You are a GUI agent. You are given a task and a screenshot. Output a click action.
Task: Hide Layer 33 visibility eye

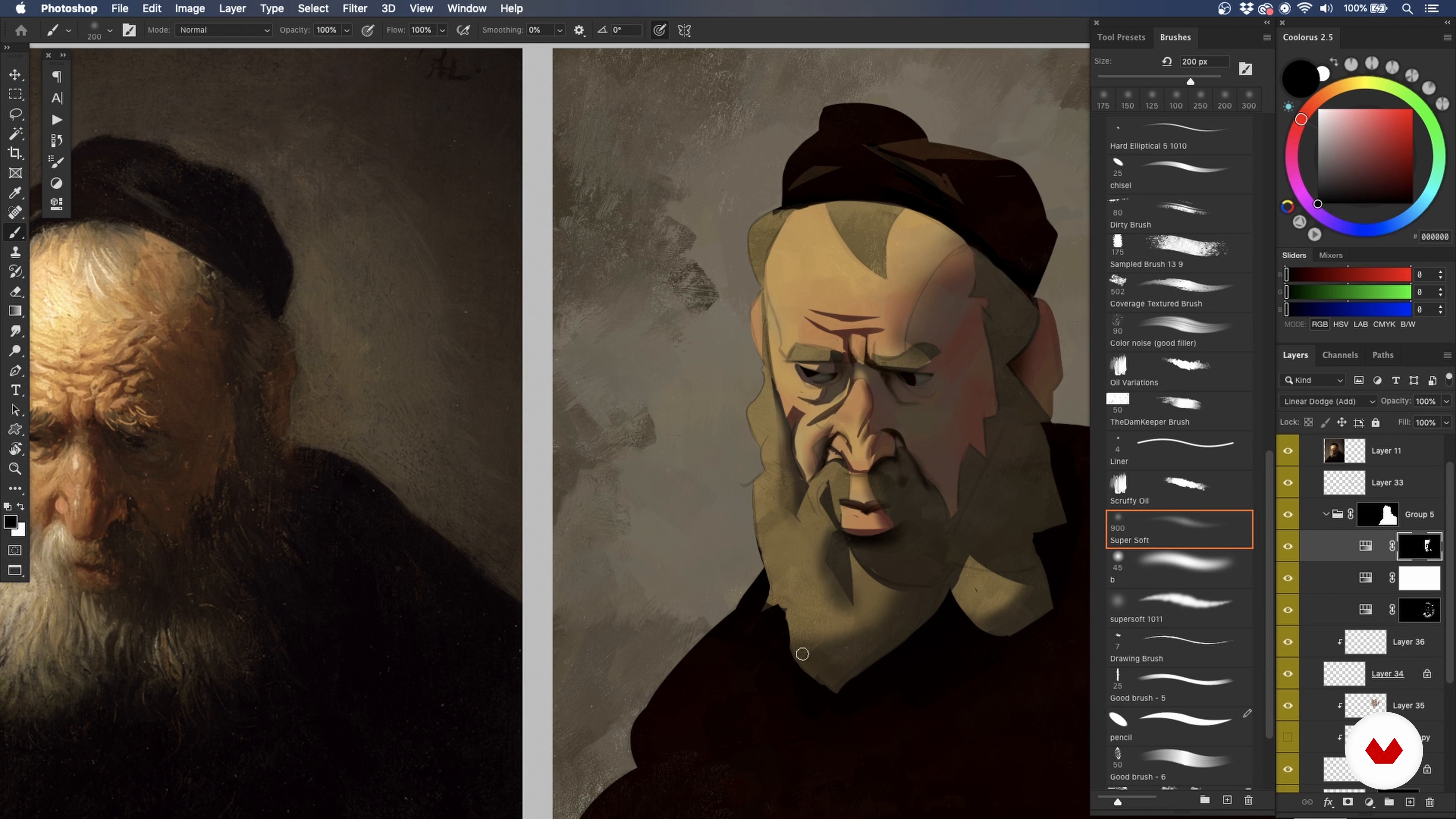1288,483
